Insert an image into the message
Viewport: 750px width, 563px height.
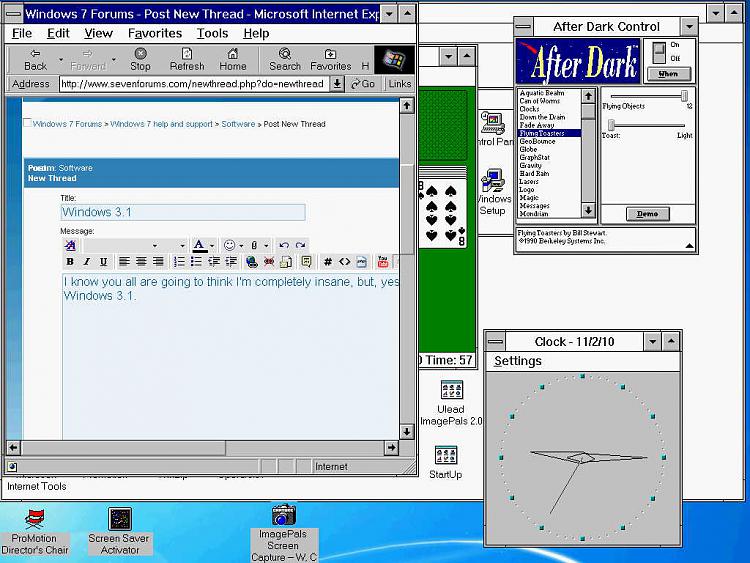click(286, 262)
